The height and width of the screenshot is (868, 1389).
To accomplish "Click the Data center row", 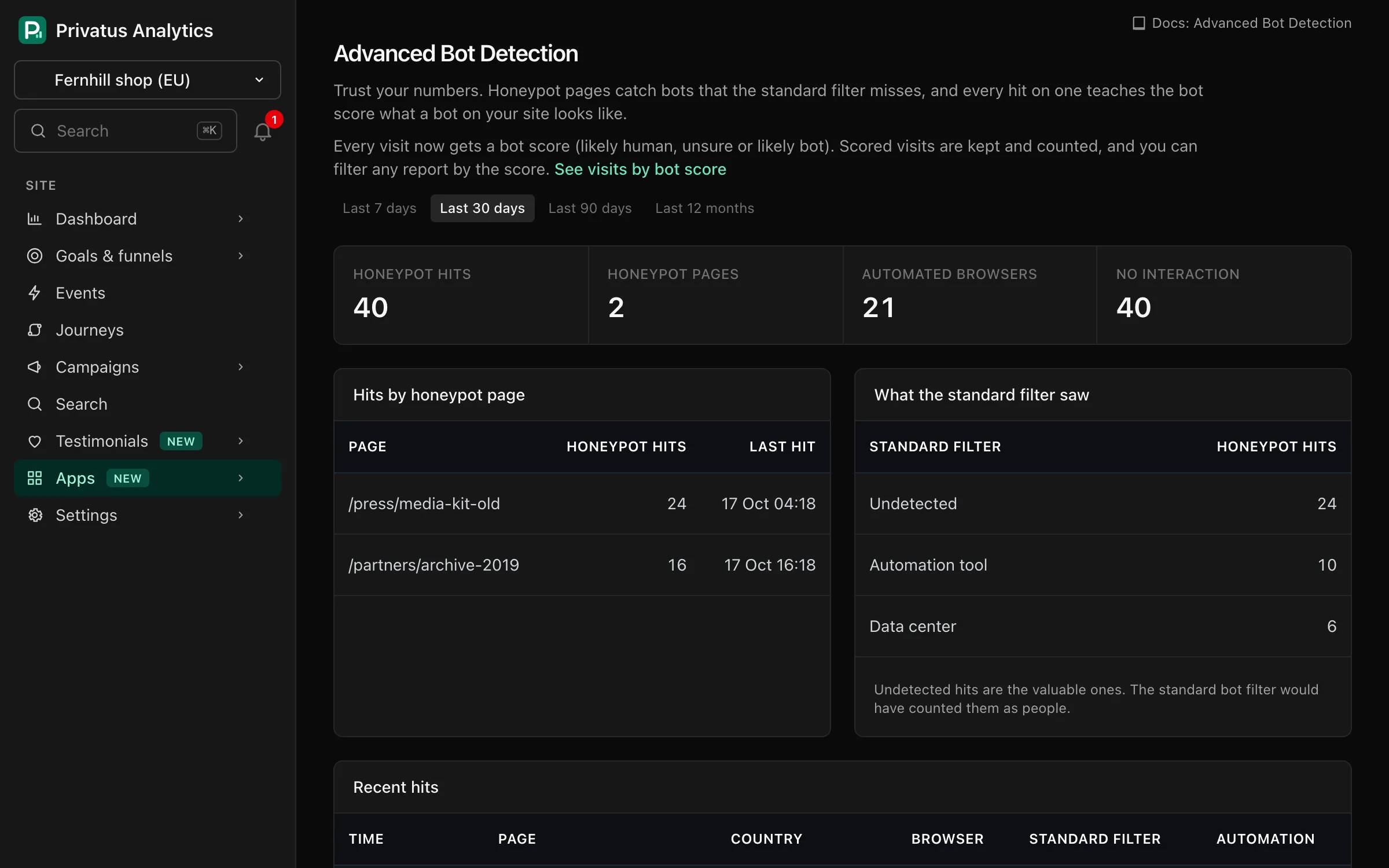I will 1103,626.
